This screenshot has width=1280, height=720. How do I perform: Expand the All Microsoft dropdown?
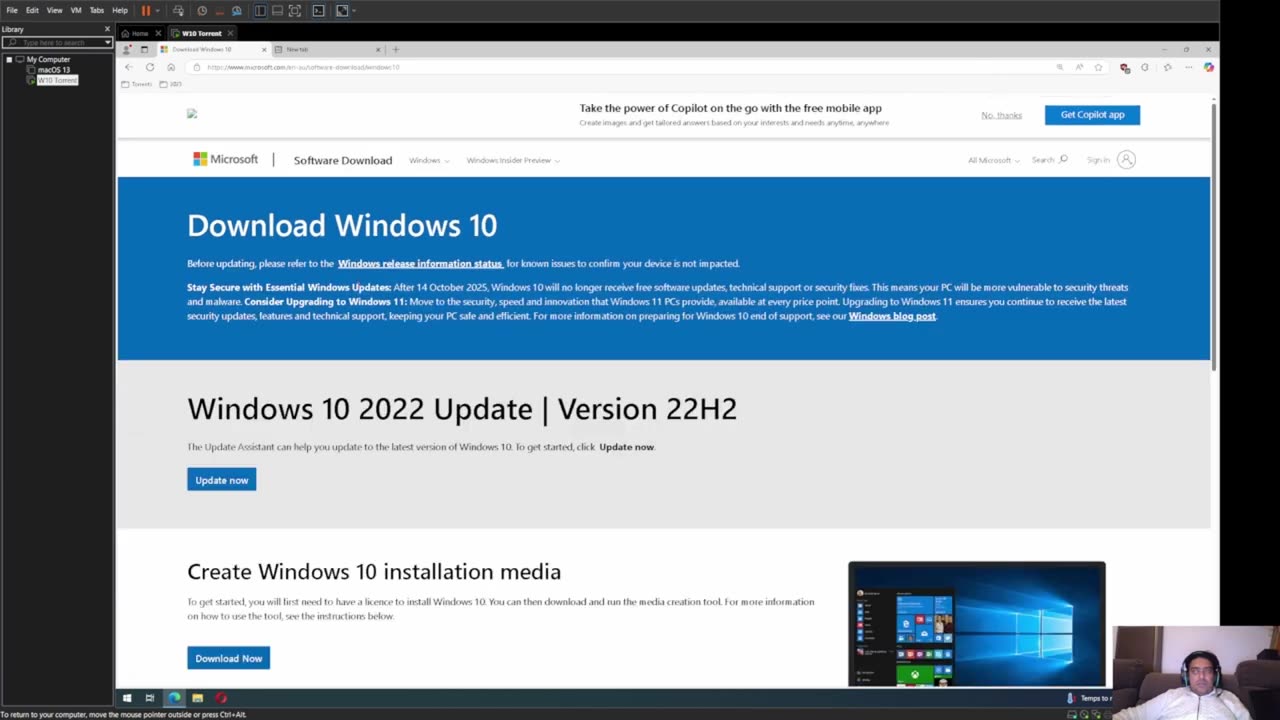993,160
